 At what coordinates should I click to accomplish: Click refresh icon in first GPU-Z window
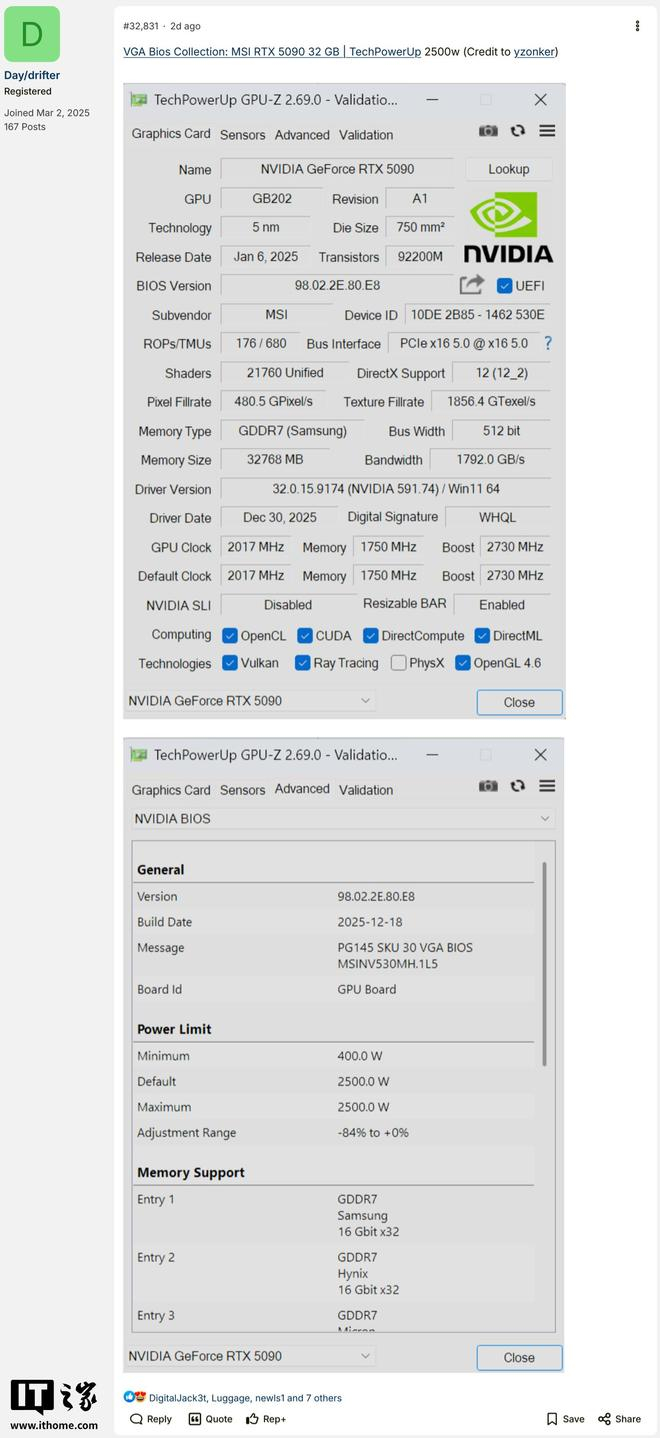518,131
